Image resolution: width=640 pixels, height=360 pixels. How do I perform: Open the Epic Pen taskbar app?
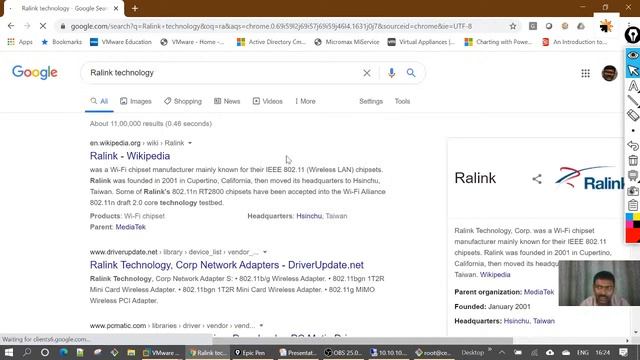tap(250, 353)
